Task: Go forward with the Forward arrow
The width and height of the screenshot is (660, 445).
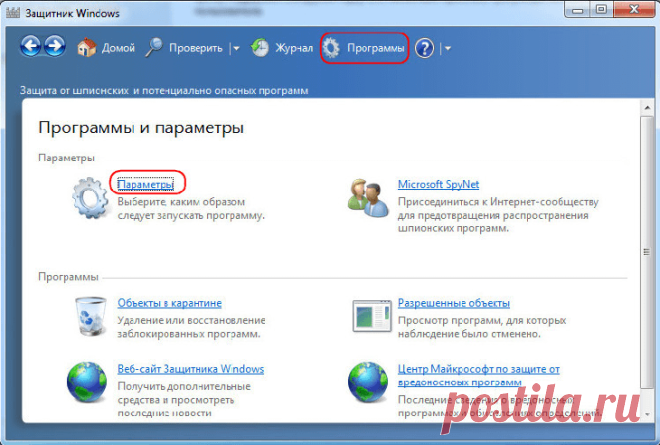Action: [x=55, y=46]
